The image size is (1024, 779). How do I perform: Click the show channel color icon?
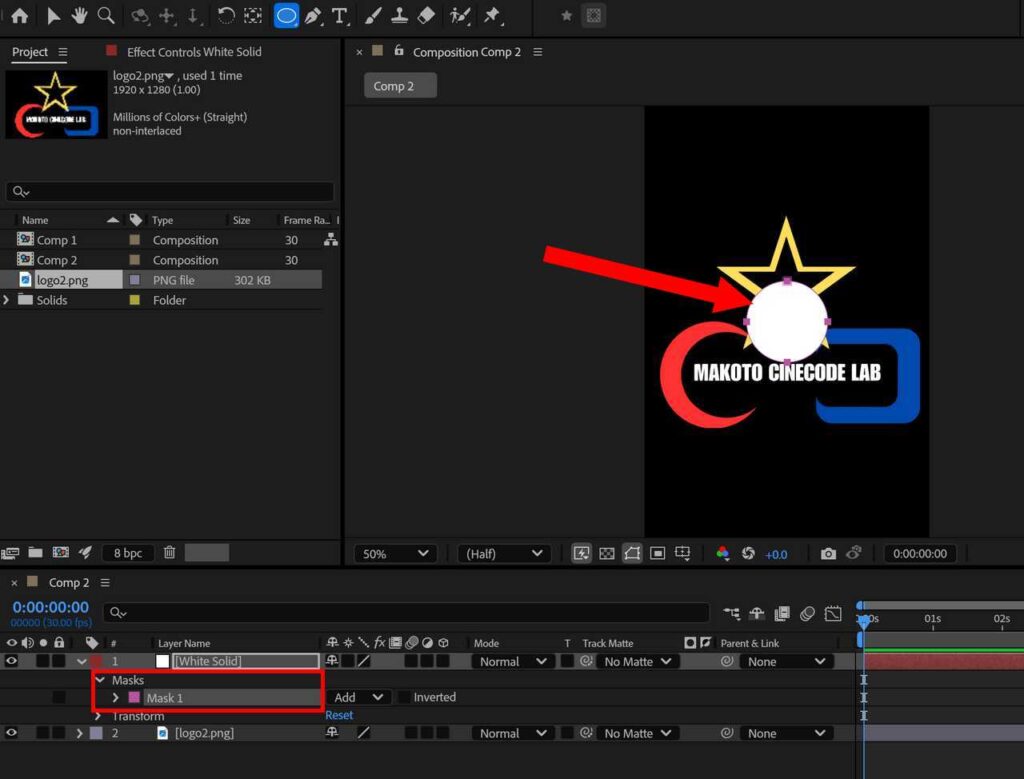722,554
